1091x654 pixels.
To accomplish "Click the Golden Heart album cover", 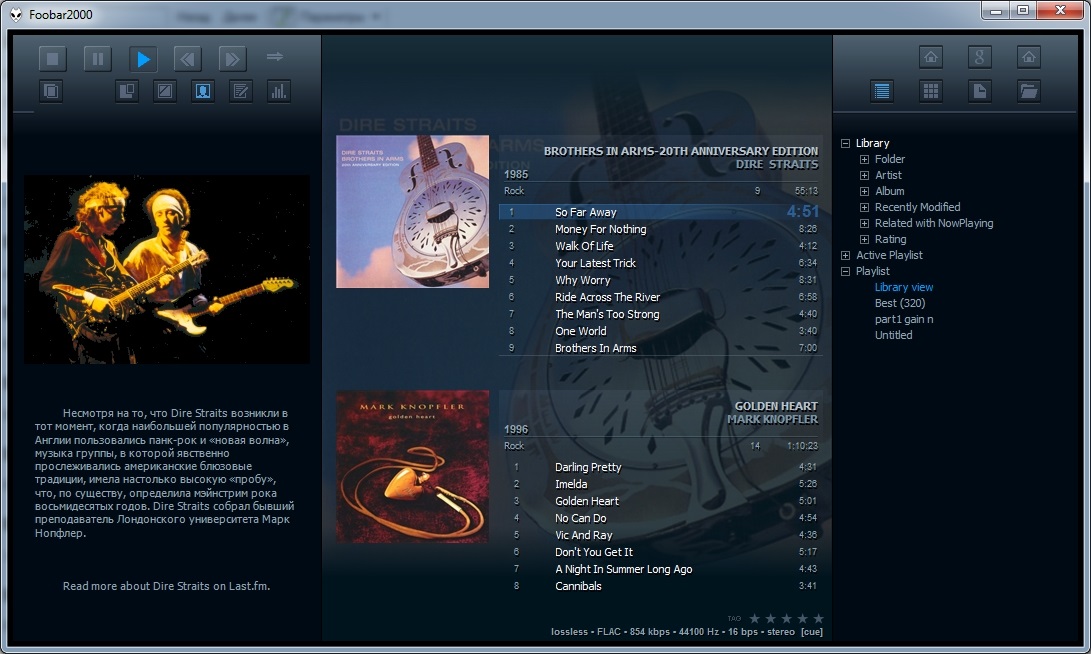I will 413,466.
